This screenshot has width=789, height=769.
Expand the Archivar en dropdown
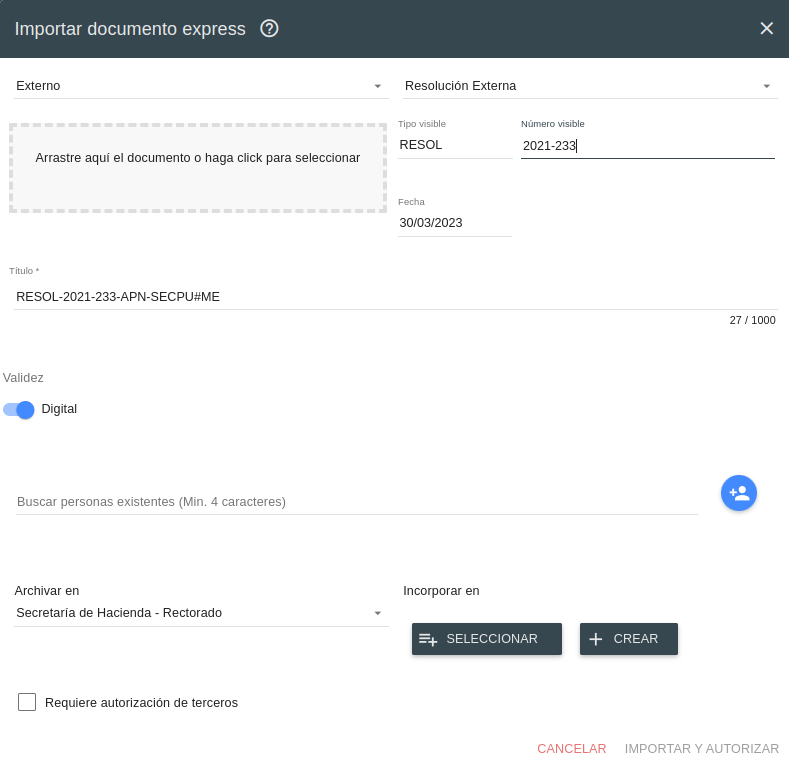click(x=201, y=613)
